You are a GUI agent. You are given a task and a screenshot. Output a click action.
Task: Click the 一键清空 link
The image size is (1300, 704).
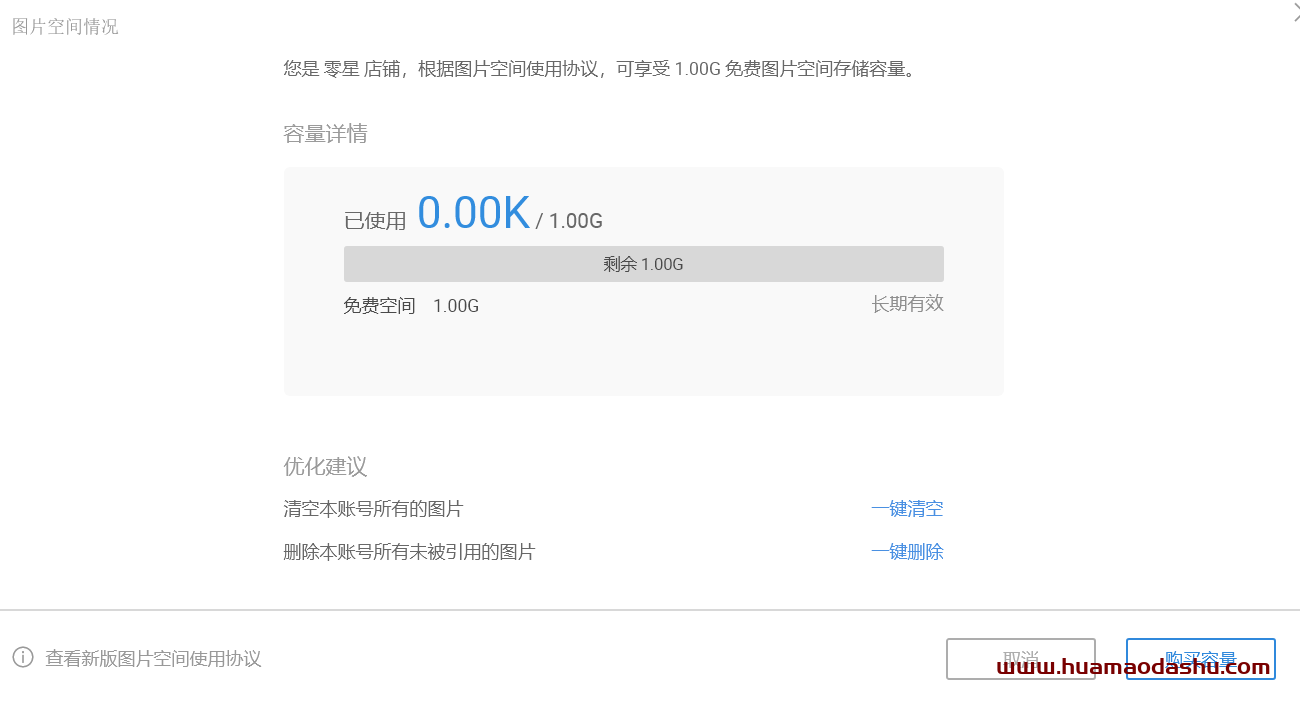(907, 509)
